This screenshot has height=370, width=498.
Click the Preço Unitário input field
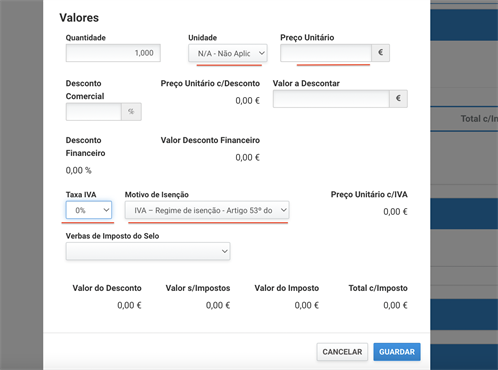(326, 53)
